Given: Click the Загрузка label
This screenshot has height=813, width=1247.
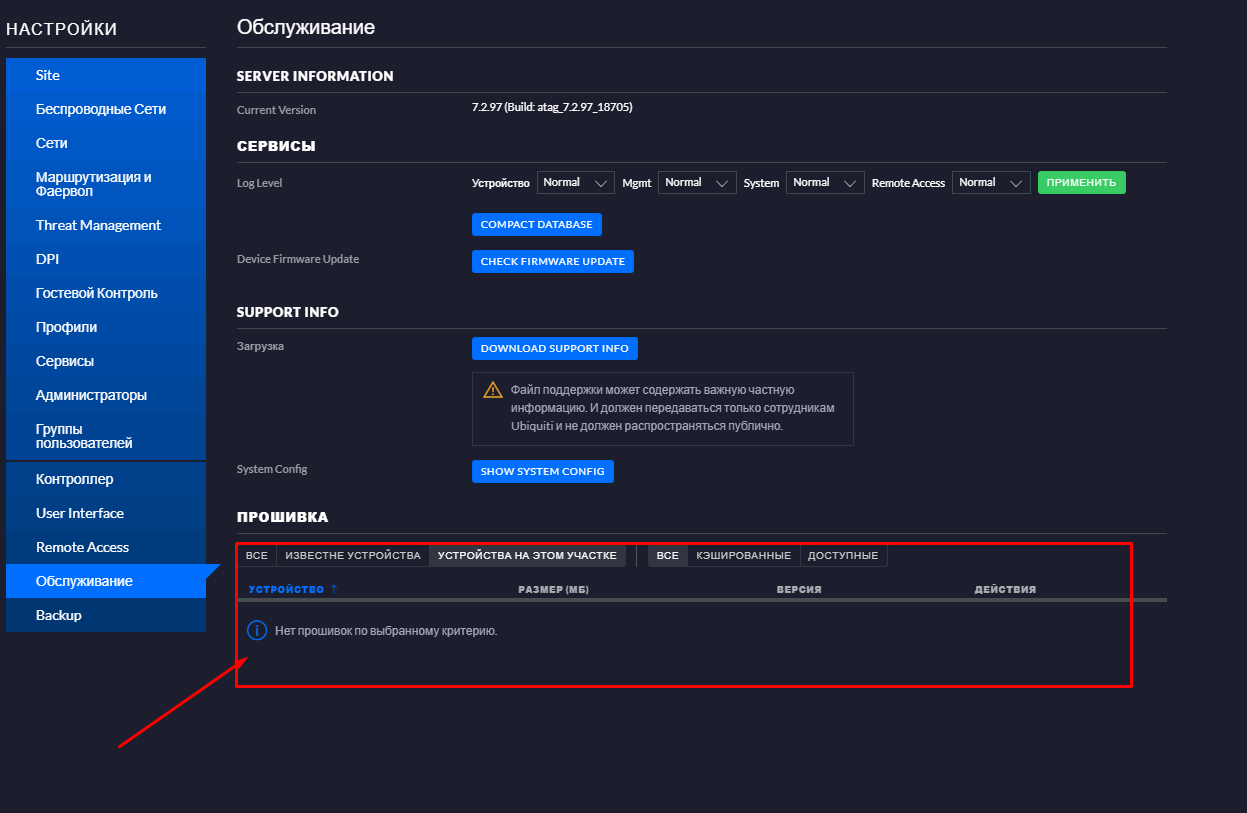Looking at the screenshot, I should (x=260, y=346).
